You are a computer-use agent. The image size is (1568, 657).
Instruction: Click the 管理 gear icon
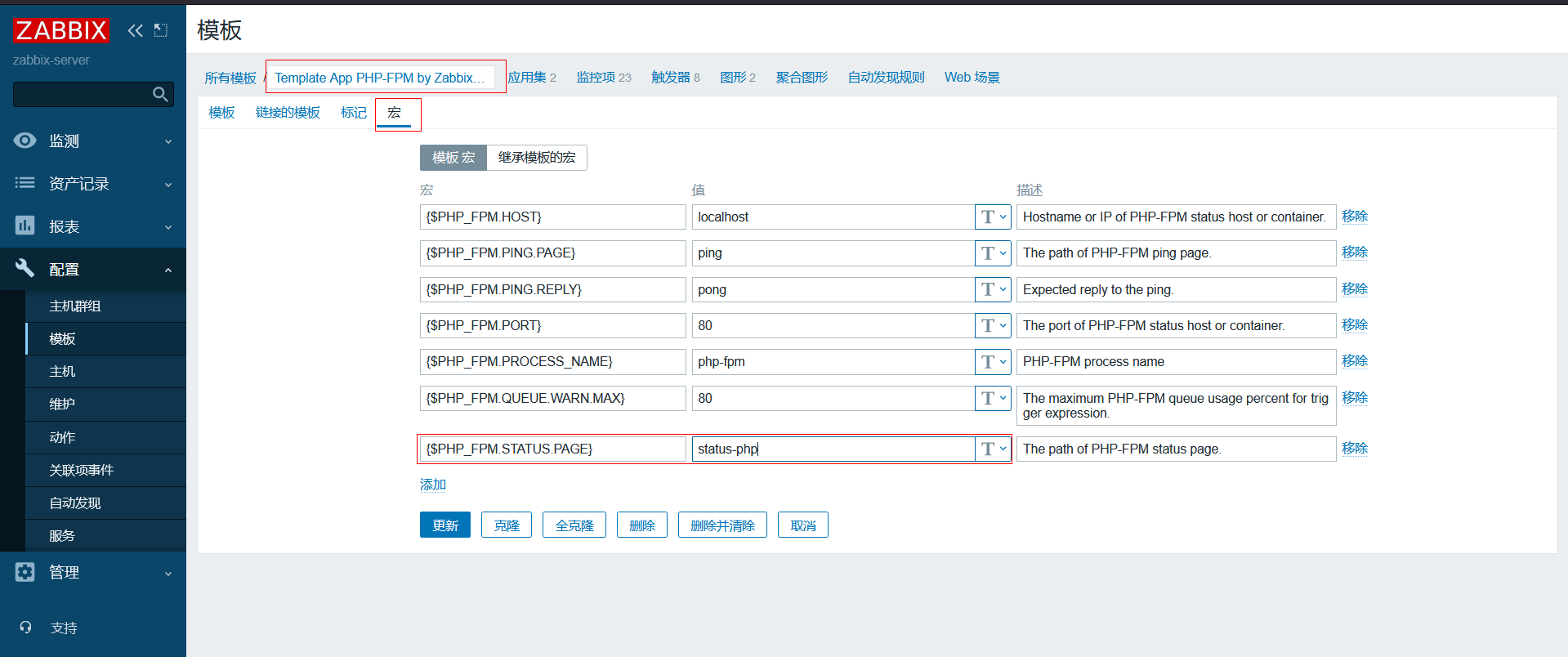(25, 572)
